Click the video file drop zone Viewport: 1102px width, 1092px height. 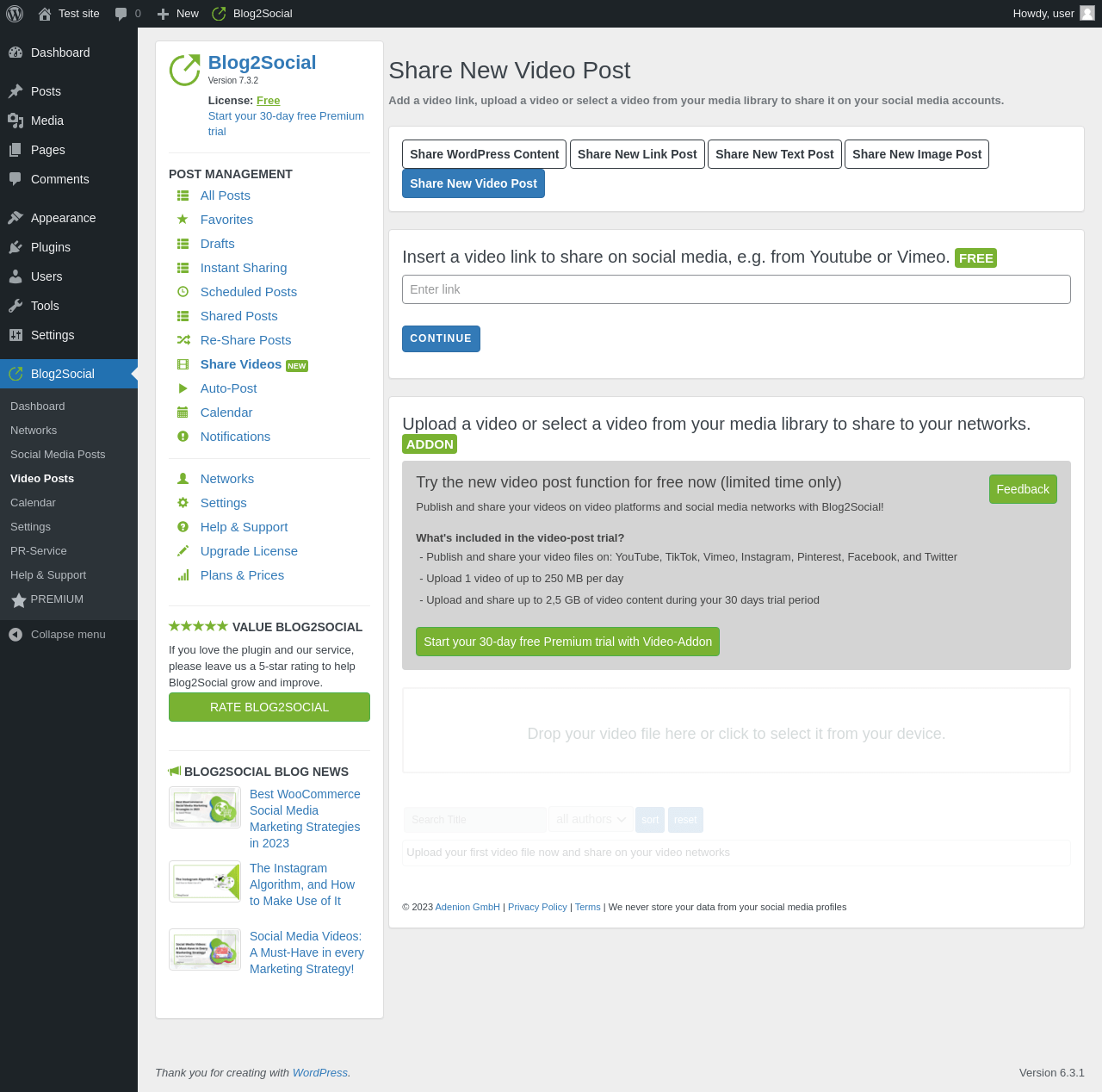pyautogui.click(x=736, y=730)
